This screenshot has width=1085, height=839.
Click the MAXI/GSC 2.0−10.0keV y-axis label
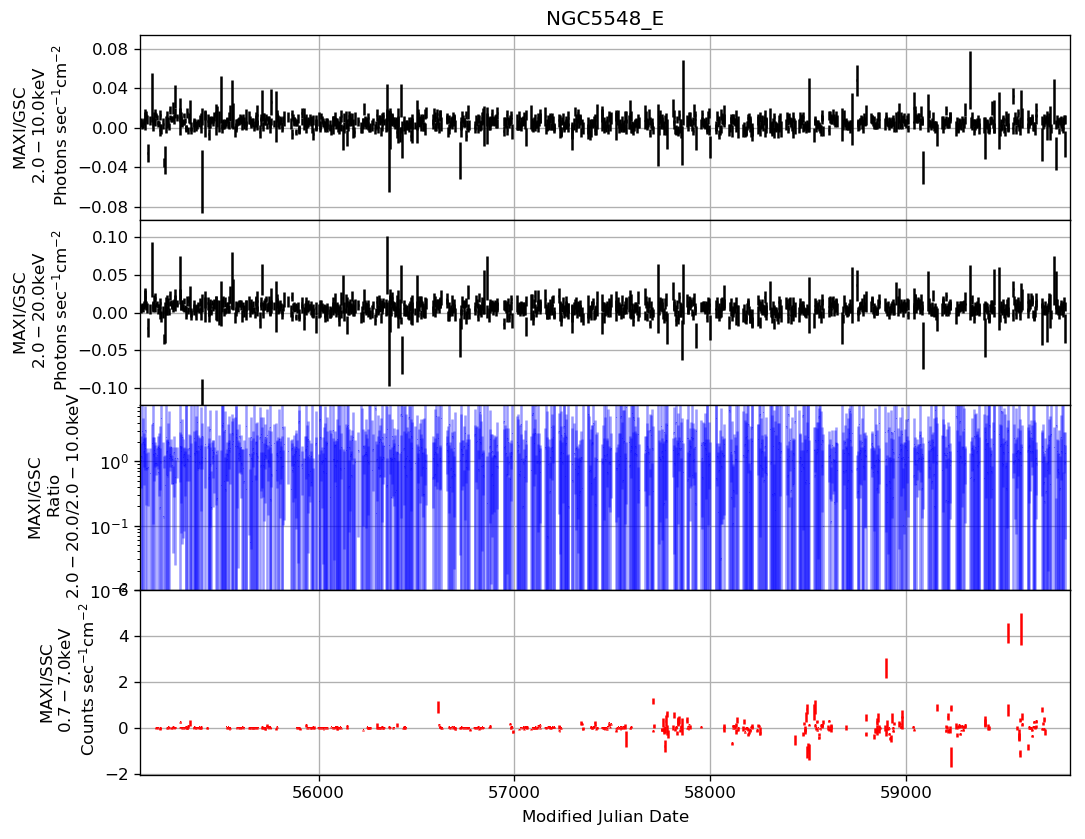pyautogui.click(x=39, y=127)
